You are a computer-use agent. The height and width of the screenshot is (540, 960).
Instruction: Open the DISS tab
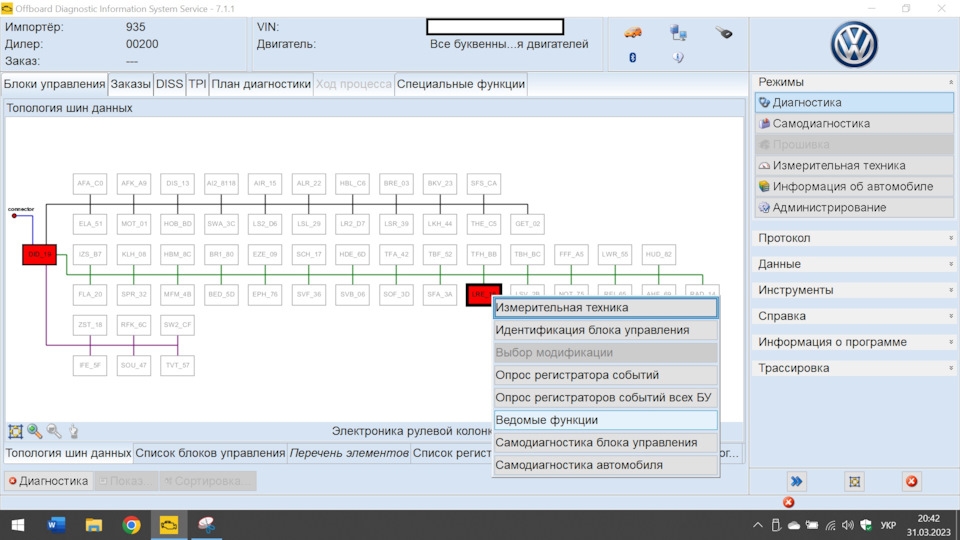(170, 84)
